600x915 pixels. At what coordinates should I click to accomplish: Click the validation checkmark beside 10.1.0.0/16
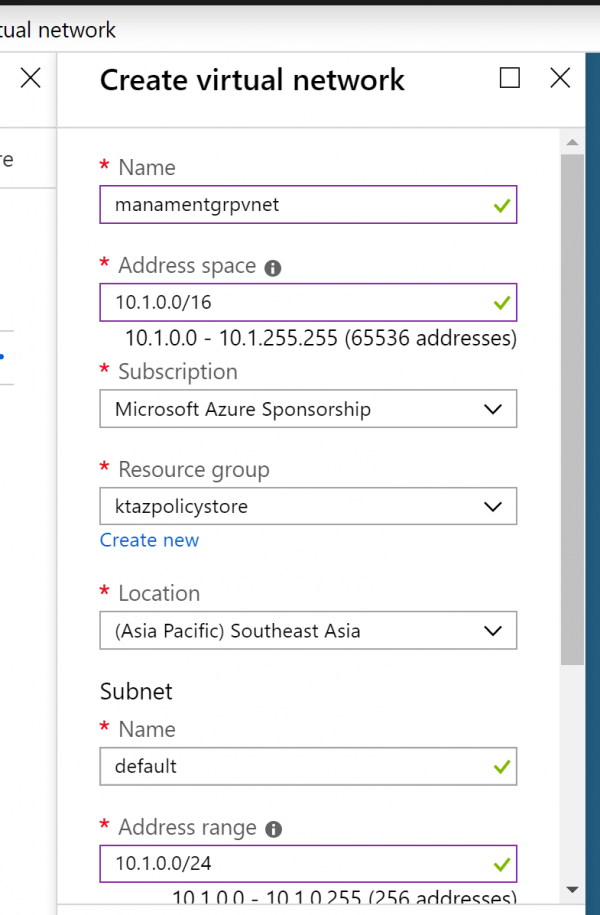point(501,302)
